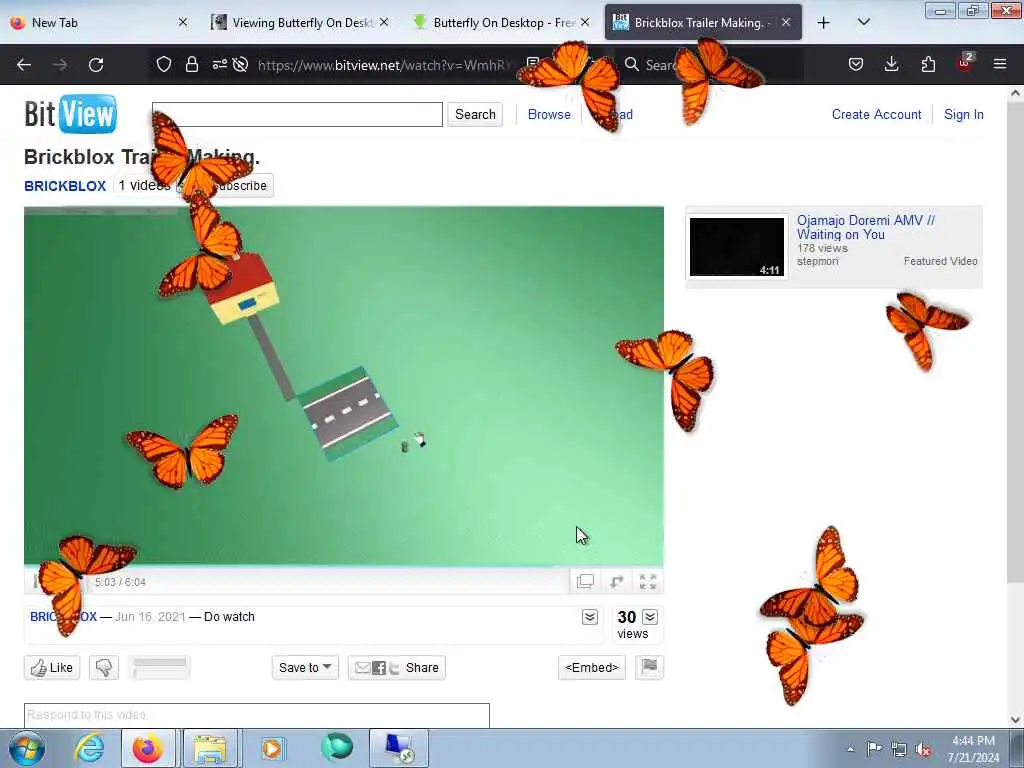Image resolution: width=1024 pixels, height=768 pixels.
Task: Click the site padlock security icon
Action: [191, 64]
